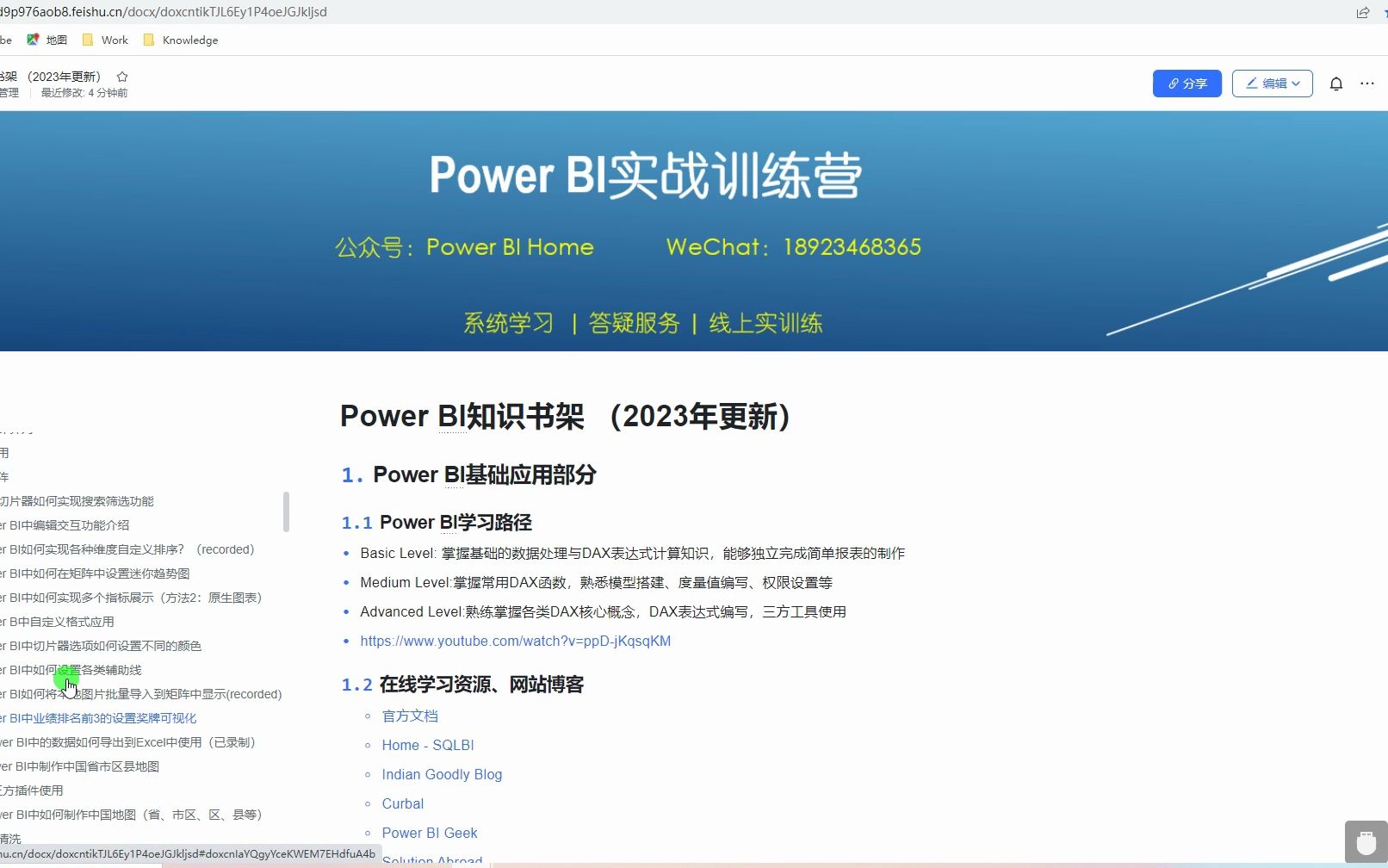This screenshot has height=868, width=1388.
Task: Click the blue 分享 share button
Action: pyautogui.click(x=1187, y=84)
